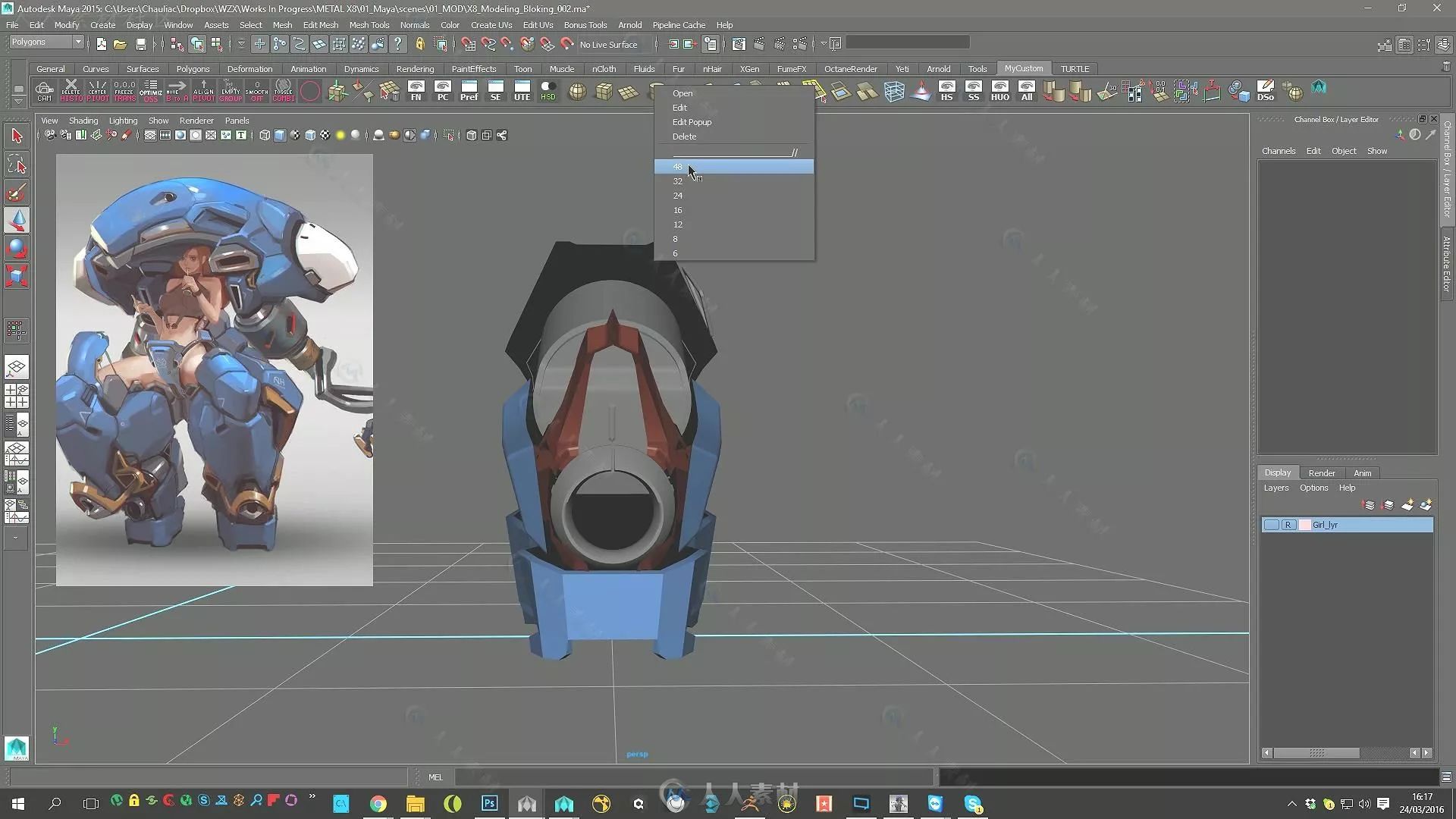The image size is (1456, 819).
Task: Click the save scene disk icon
Action: tap(140, 45)
